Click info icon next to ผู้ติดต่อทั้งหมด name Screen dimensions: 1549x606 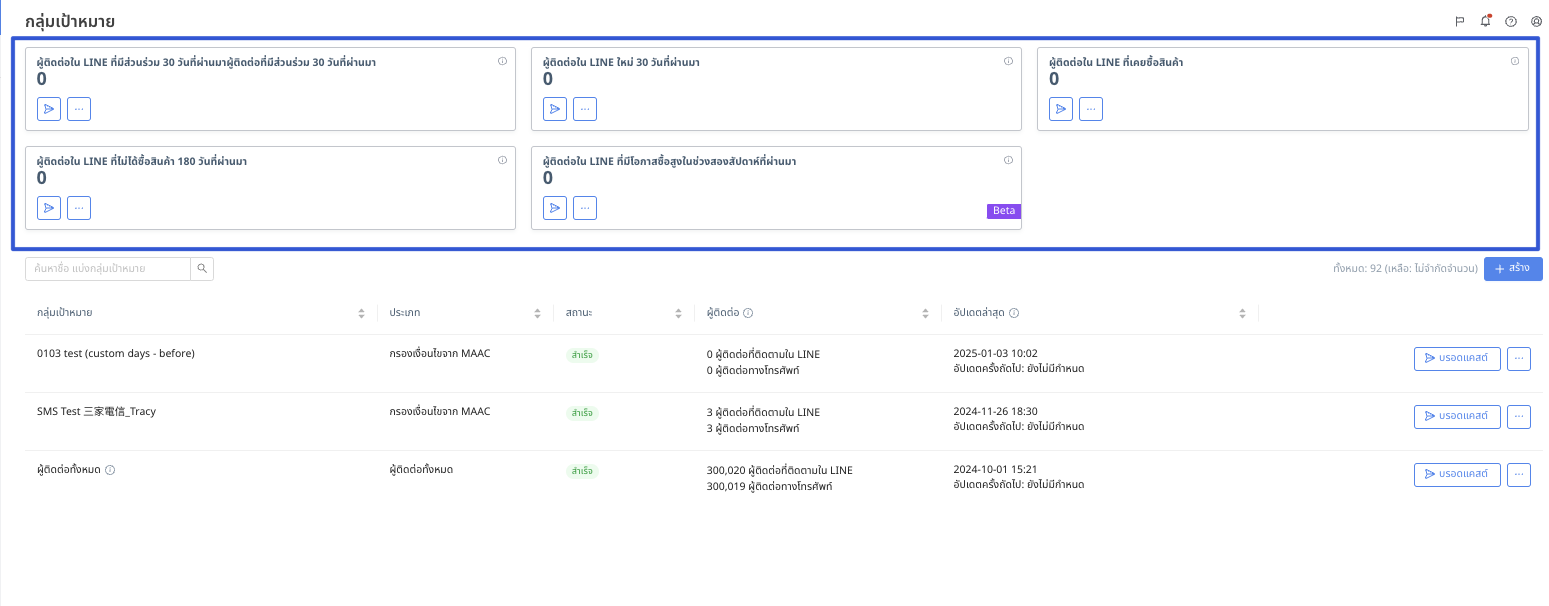click(110, 470)
